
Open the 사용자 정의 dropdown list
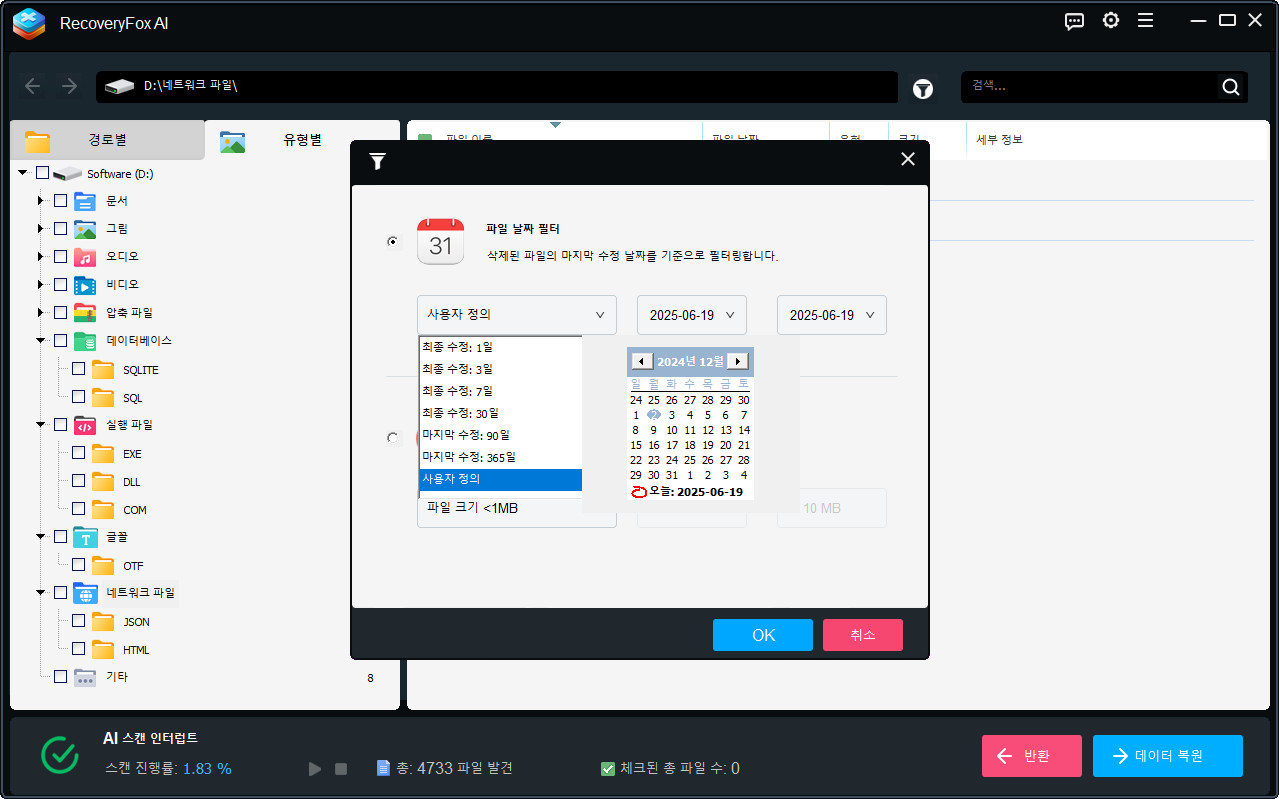tap(516, 314)
